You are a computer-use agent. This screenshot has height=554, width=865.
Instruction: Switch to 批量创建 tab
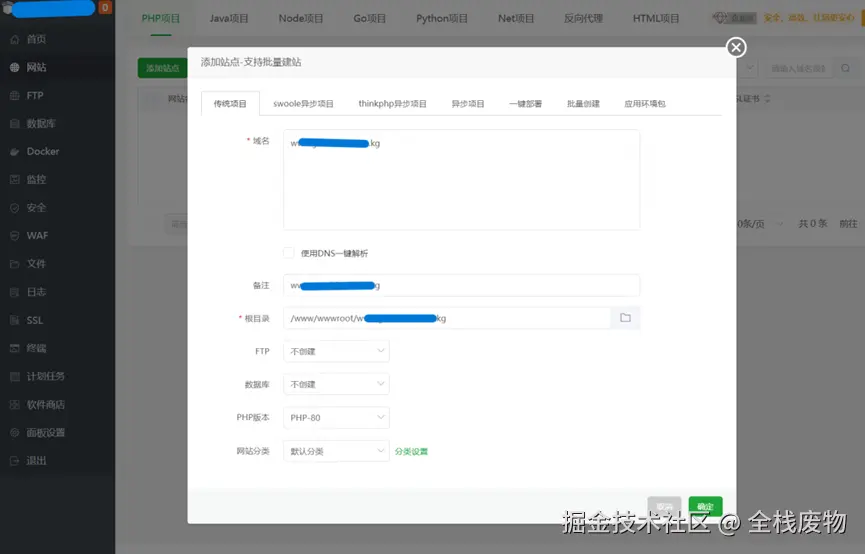click(583, 104)
